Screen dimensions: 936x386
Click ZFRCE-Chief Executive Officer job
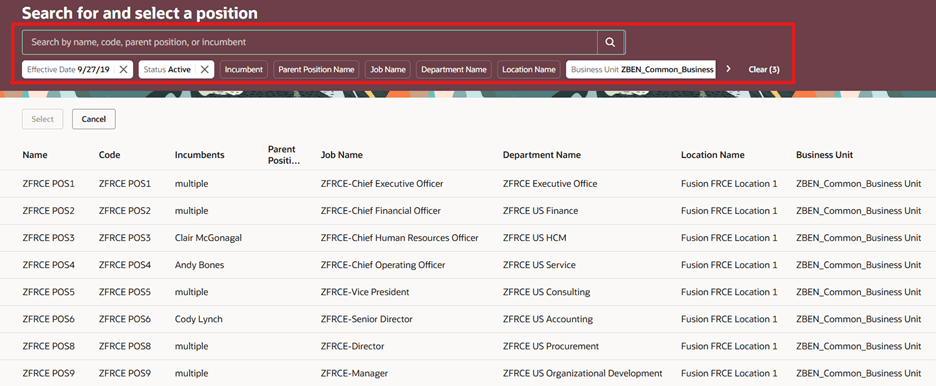tap(382, 184)
